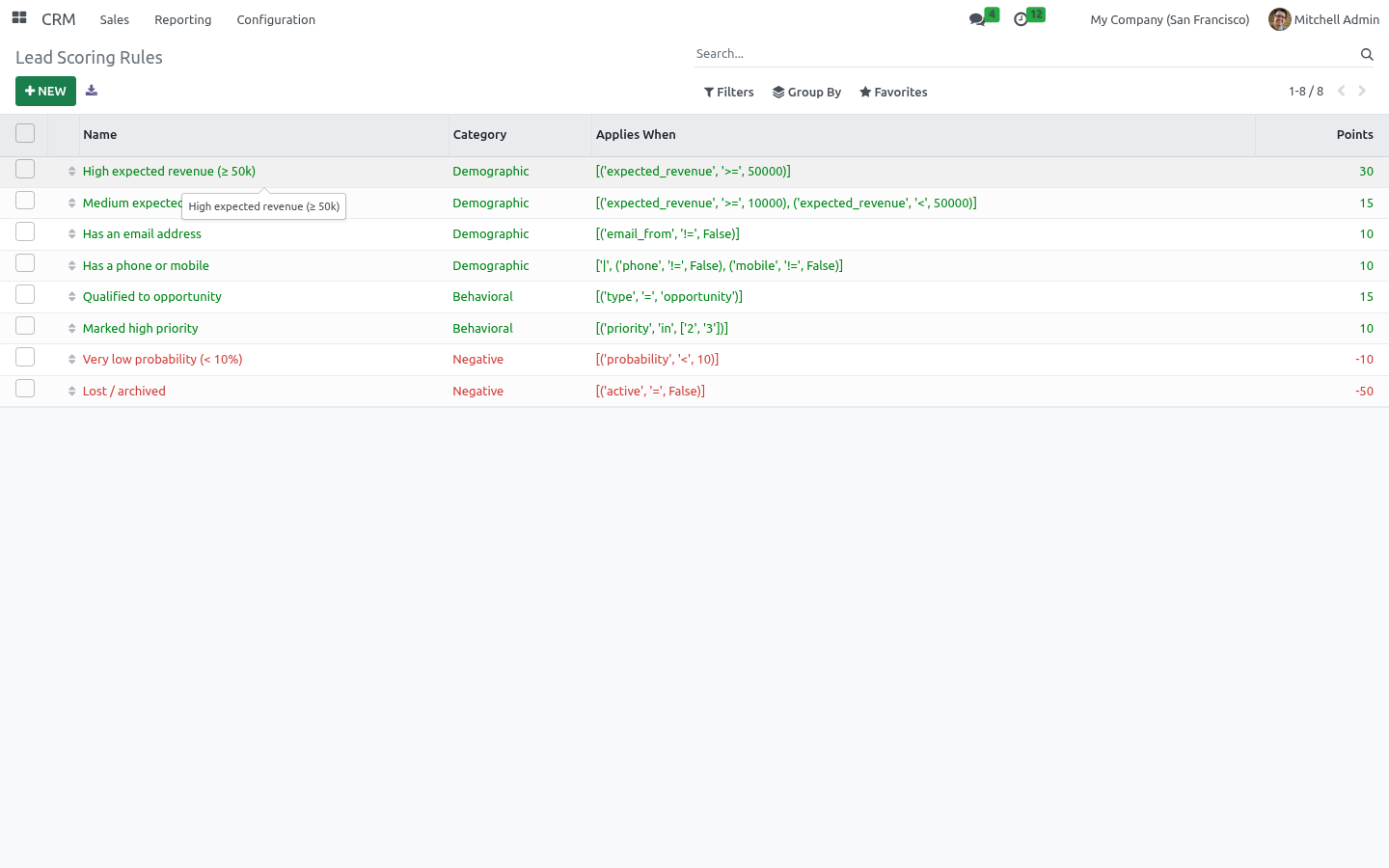Click the search magnifier icon
The image size is (1389, 868).
(1367, 54)
